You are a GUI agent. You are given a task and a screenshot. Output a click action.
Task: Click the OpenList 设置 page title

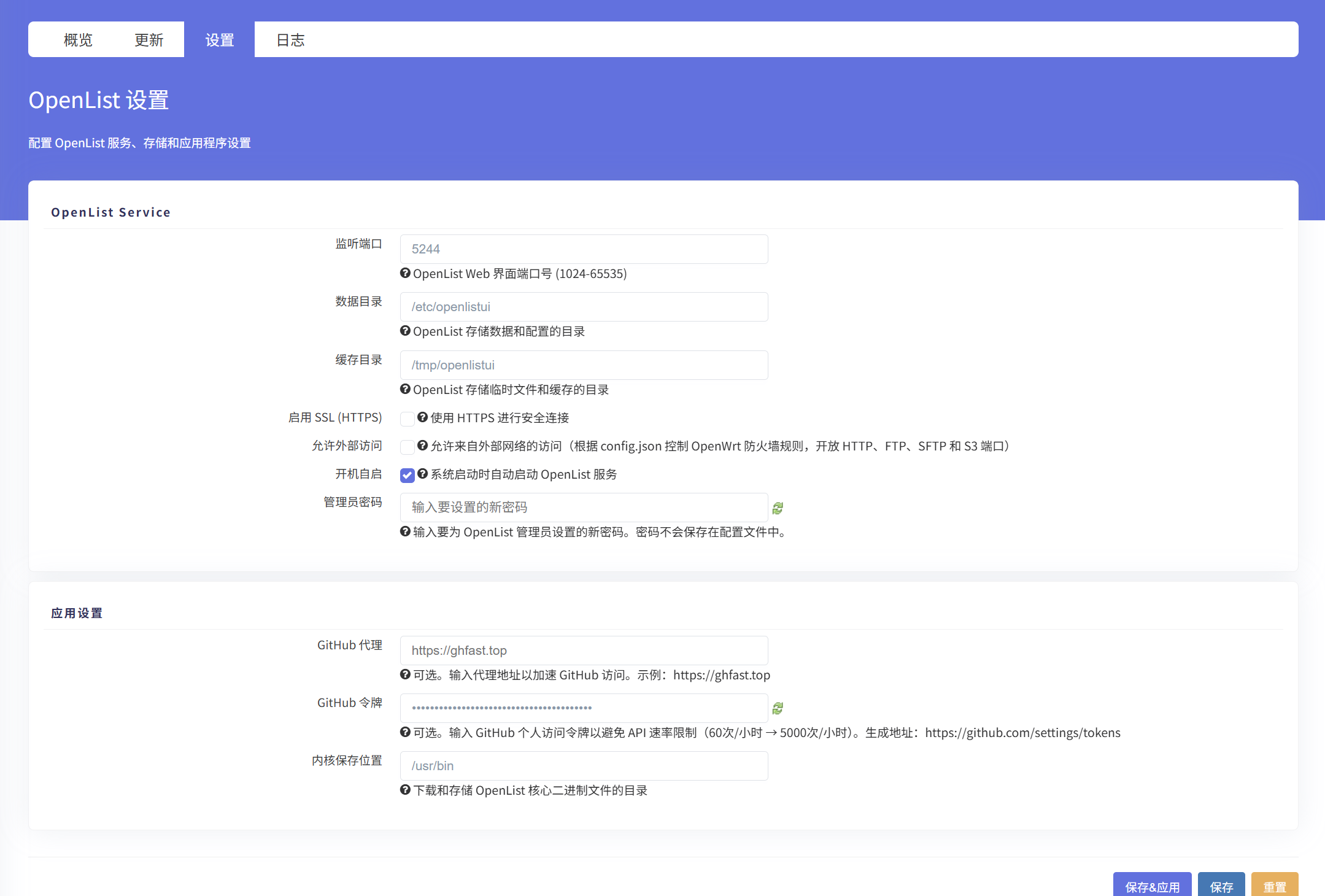(x=98, y=100)
